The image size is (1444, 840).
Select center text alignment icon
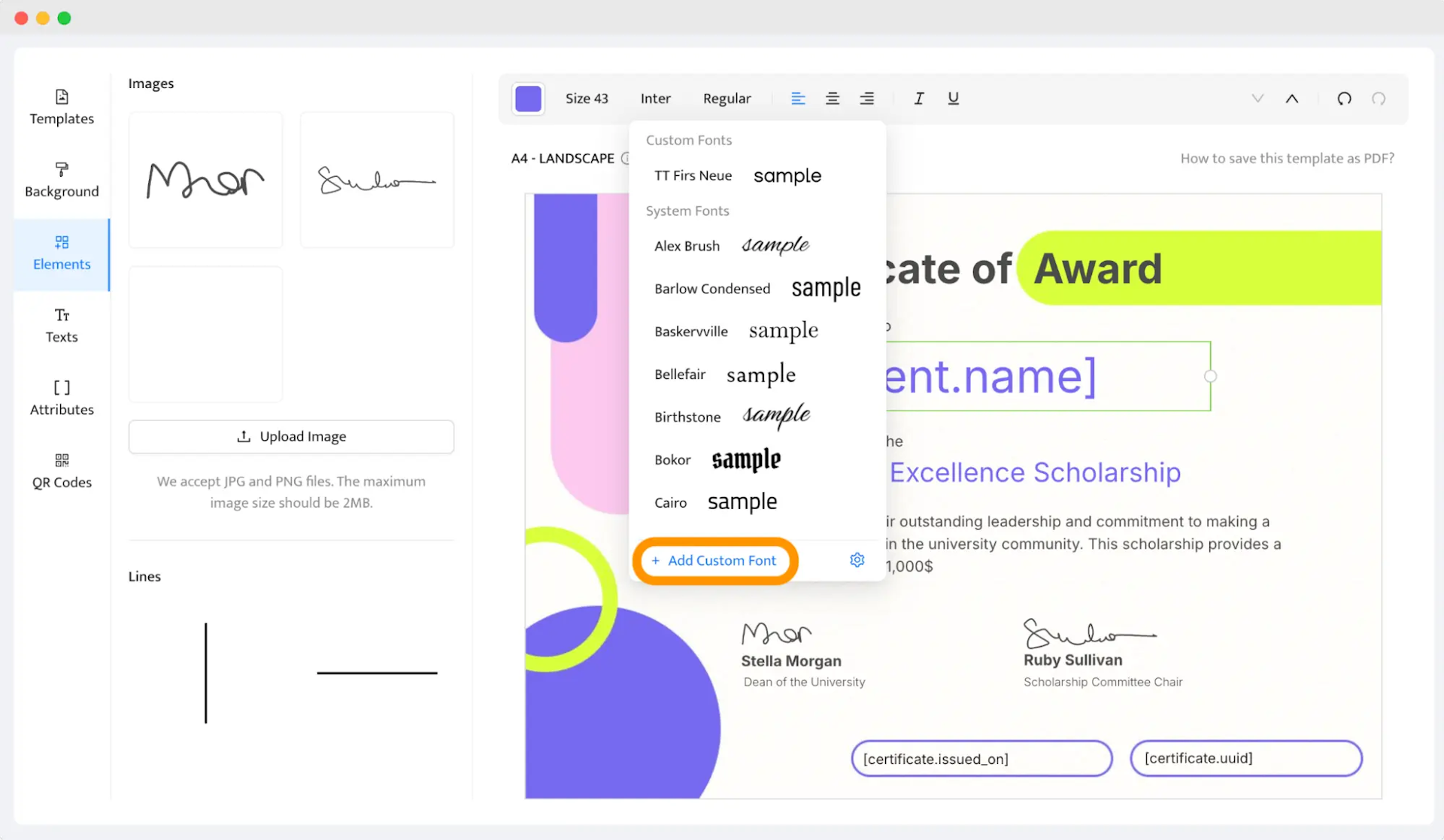(x=832, y=98)
